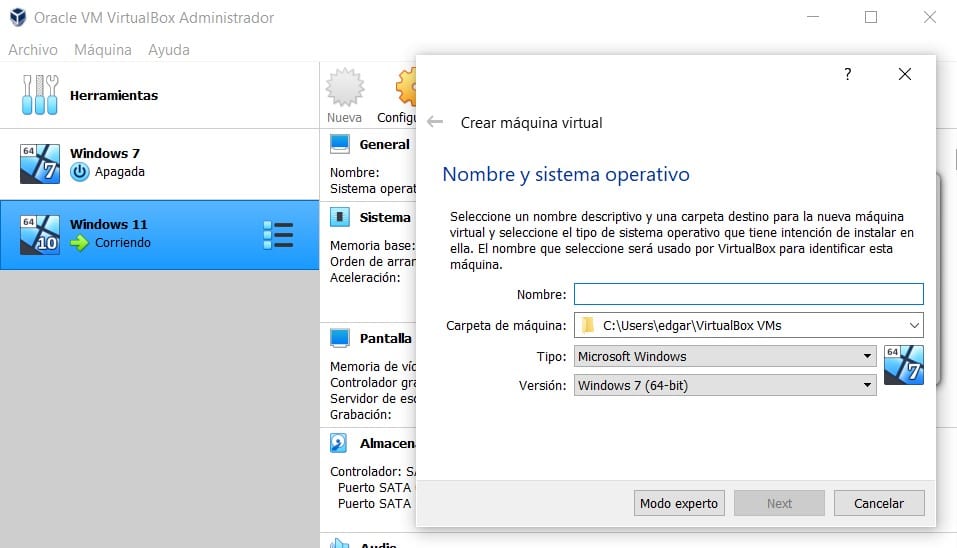
Task: Open the Máquina menu
Action: click(x=103, y=49)
